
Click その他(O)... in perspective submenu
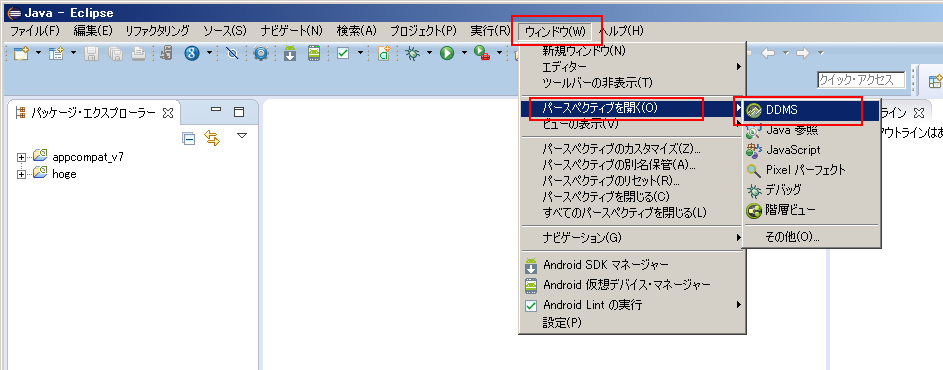(x=792, y=237)
